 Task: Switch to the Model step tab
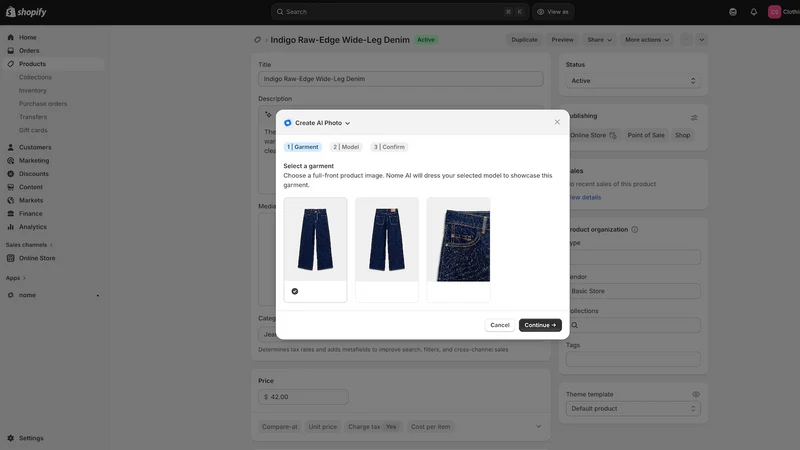[x=346, y=147]
